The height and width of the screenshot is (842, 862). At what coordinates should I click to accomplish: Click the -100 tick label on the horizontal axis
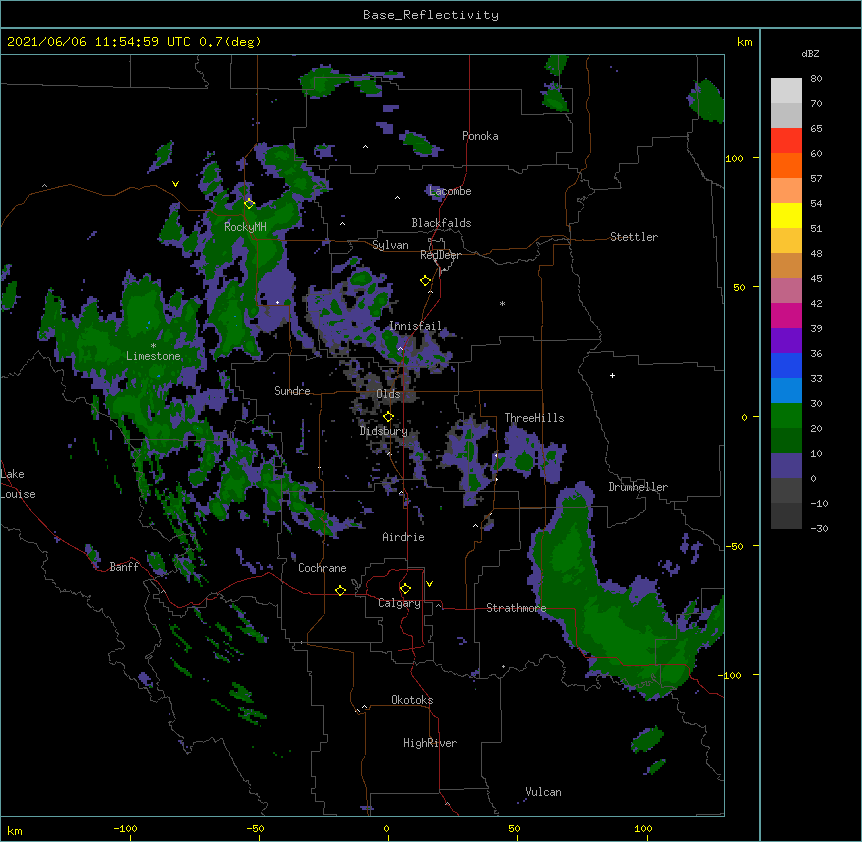pos(125,828)
